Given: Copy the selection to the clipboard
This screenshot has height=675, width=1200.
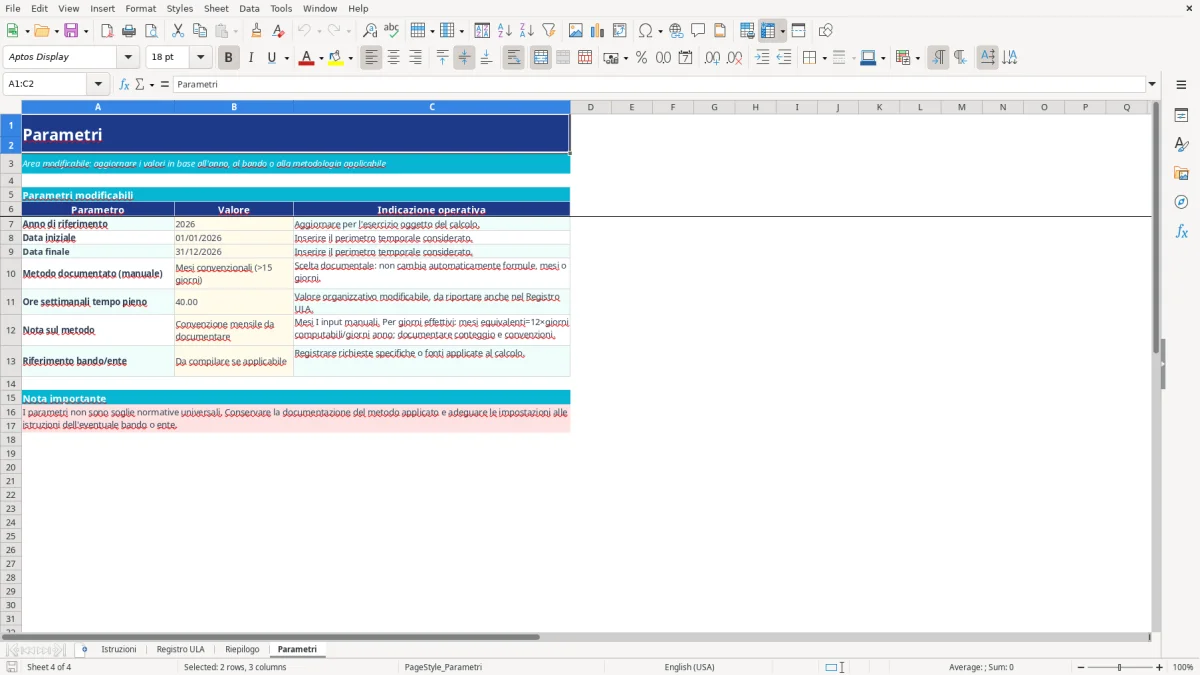Looking at the screenshot, I should [x=200, y=31].
